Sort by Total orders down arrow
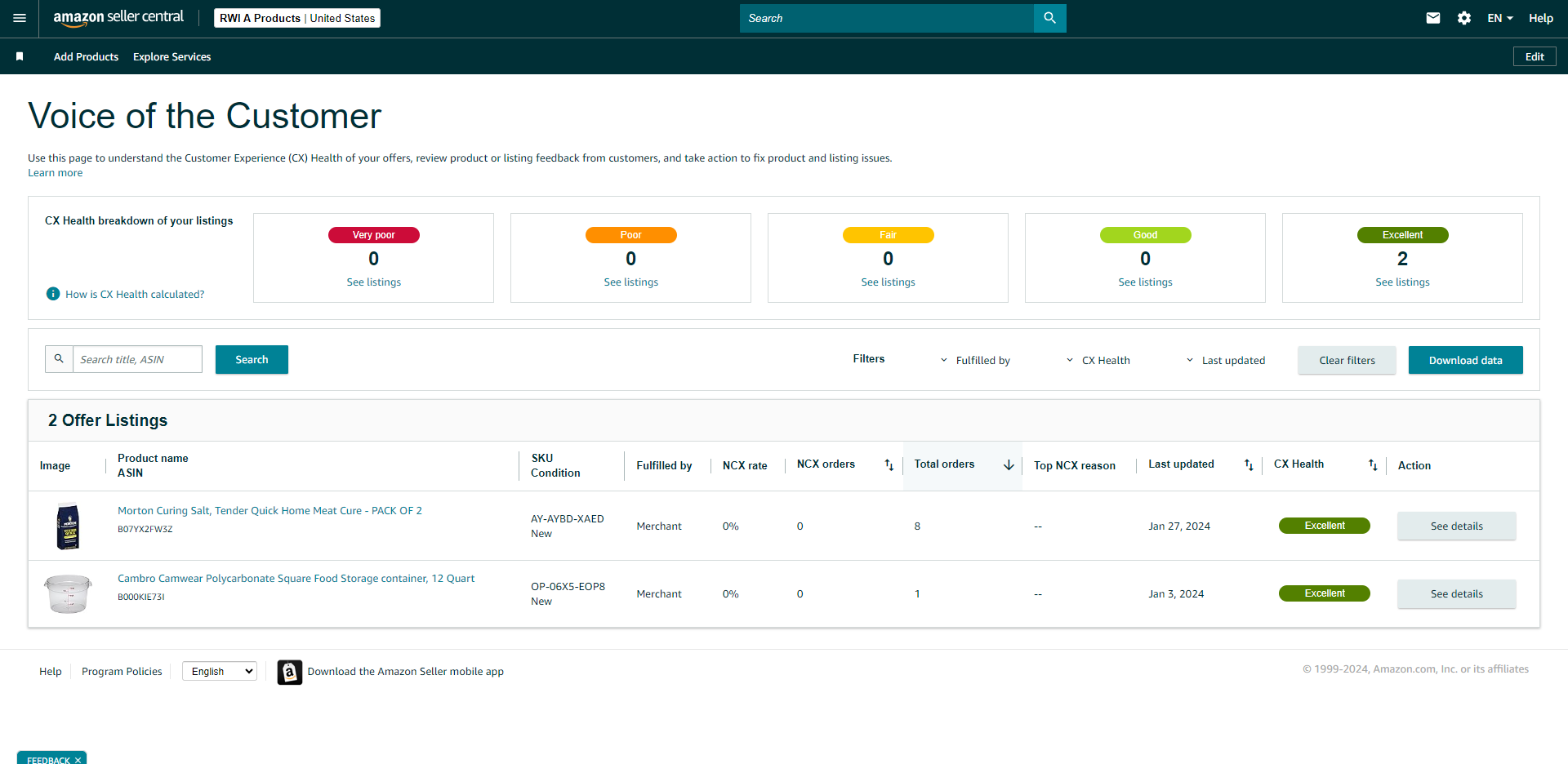 (1009, 465)
